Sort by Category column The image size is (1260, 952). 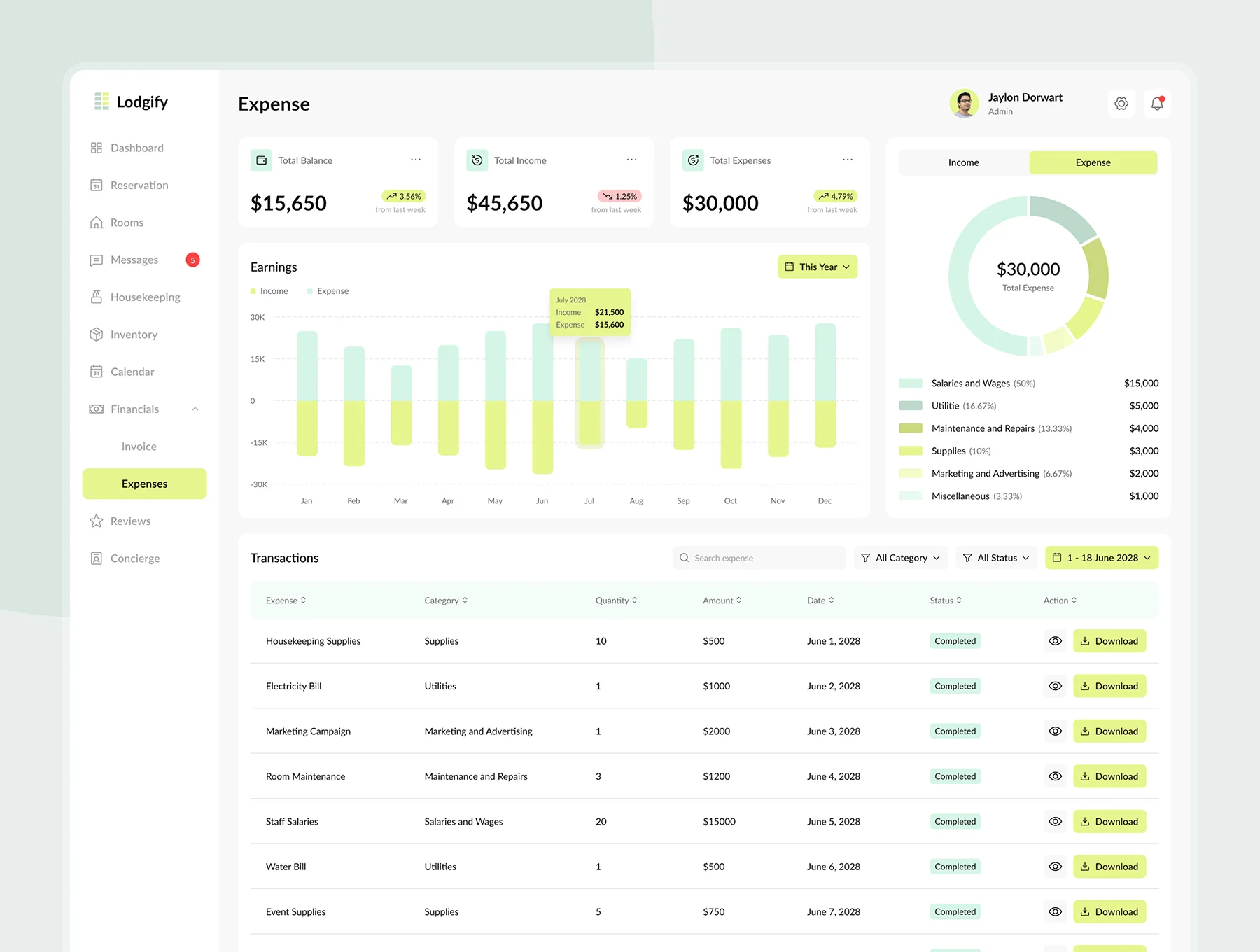pyautogui.click(x=446, y=601)
